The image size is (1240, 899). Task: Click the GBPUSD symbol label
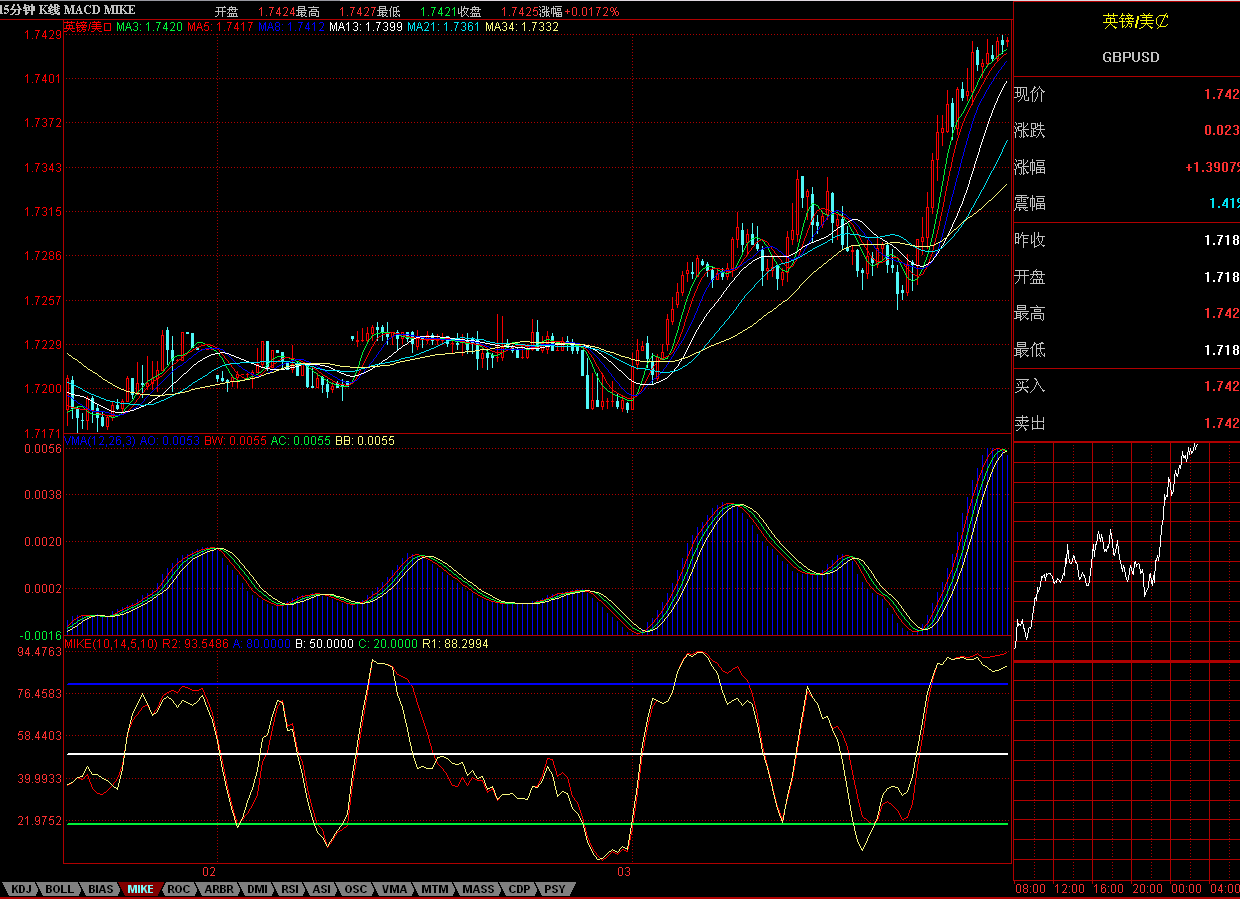(1130, 57)
